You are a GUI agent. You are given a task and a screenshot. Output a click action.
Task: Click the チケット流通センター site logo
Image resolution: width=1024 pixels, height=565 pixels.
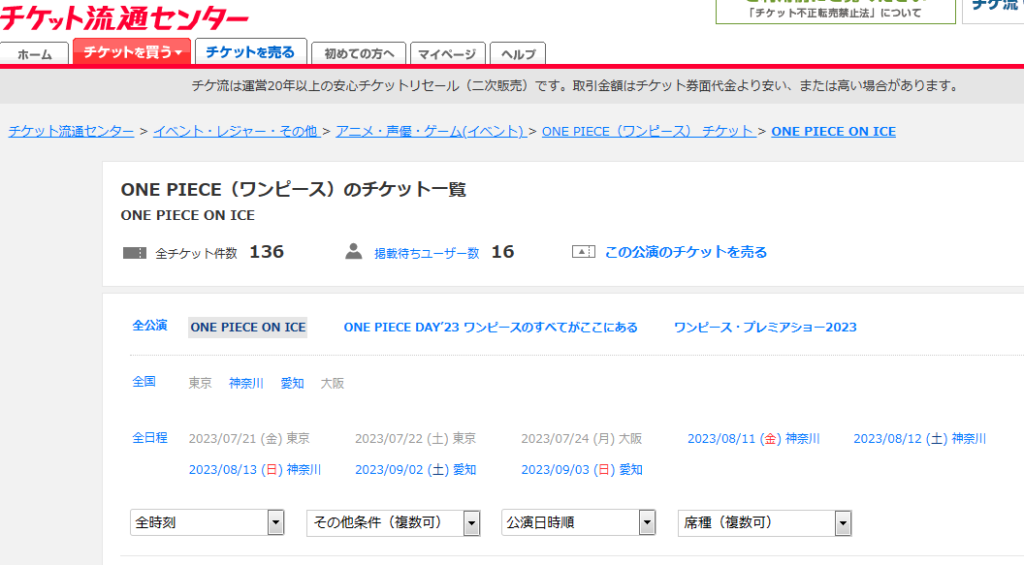coord(124,18)
